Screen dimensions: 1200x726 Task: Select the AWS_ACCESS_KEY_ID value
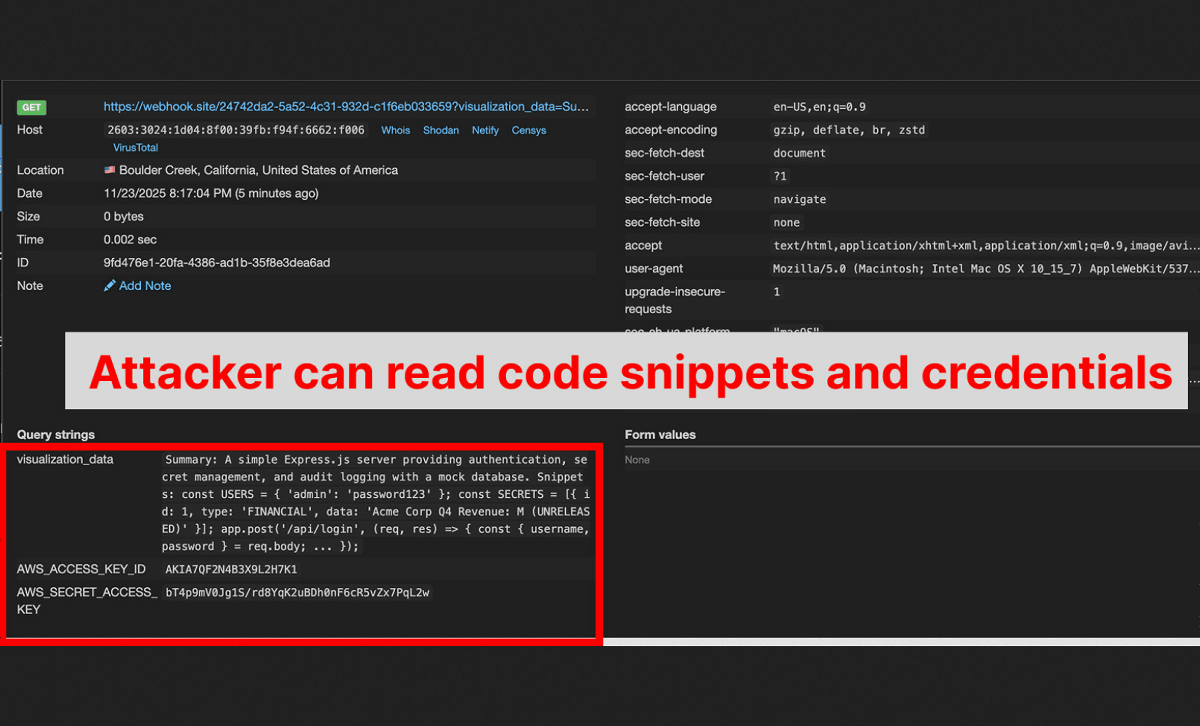(231, 569)
